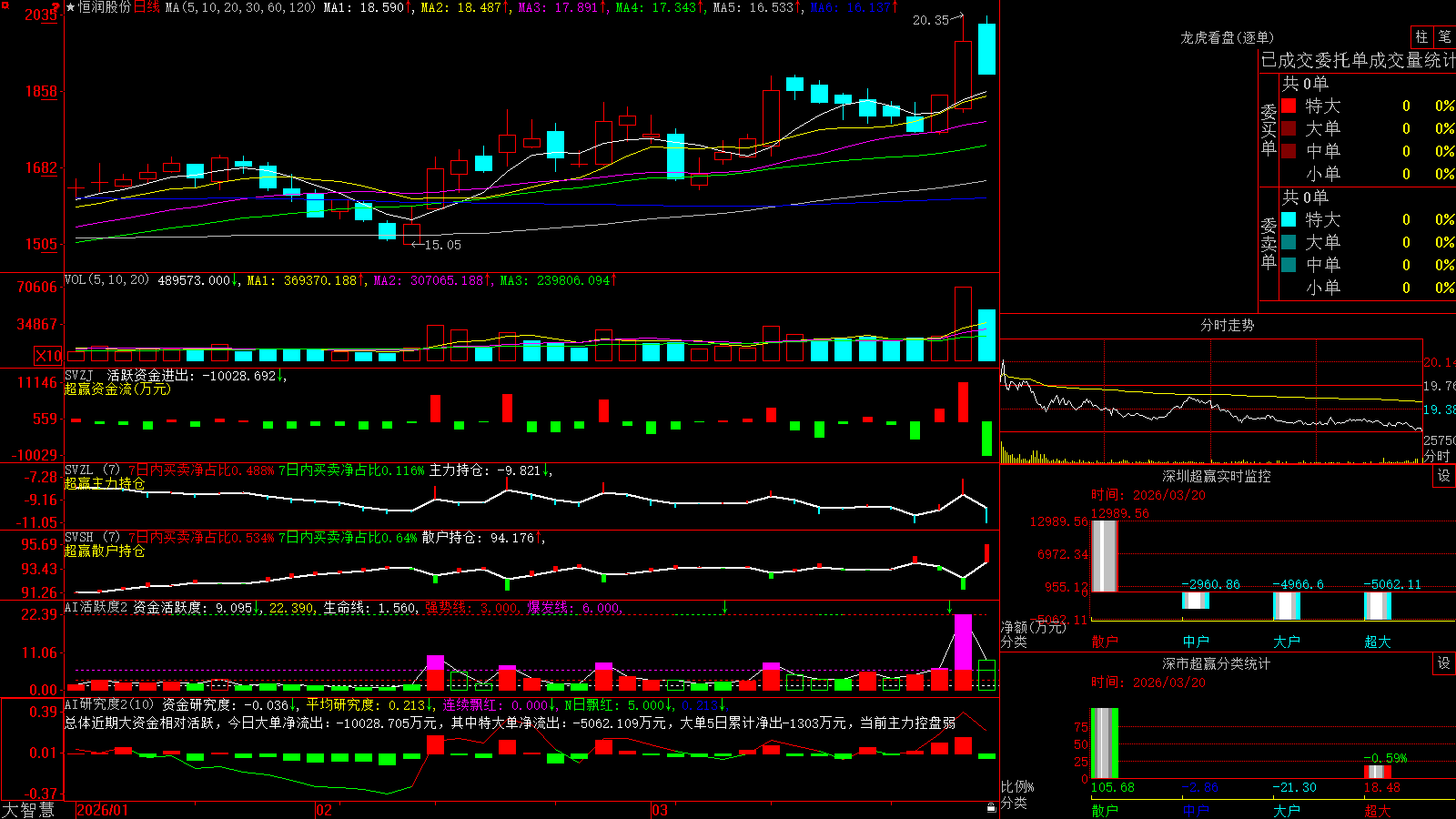
Task: Click the 强势线: 3.000 label
Action: coord(471,607)
